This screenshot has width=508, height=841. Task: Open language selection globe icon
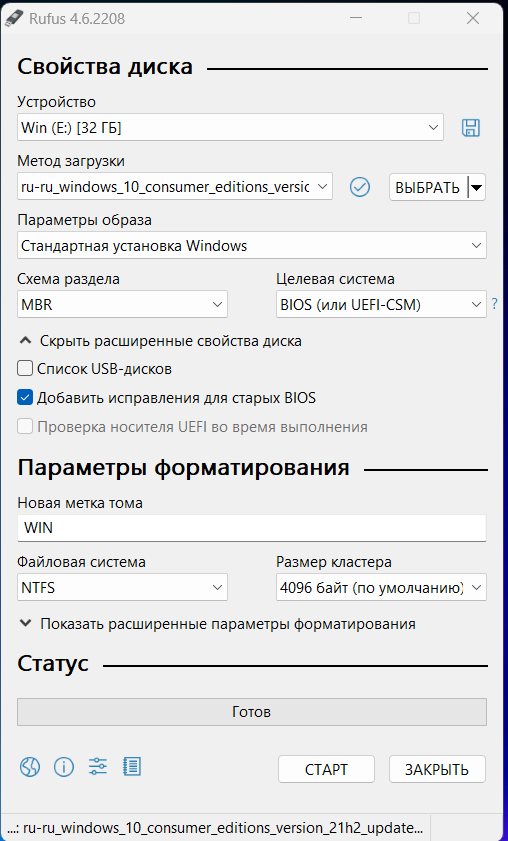[x=30, y=768]
